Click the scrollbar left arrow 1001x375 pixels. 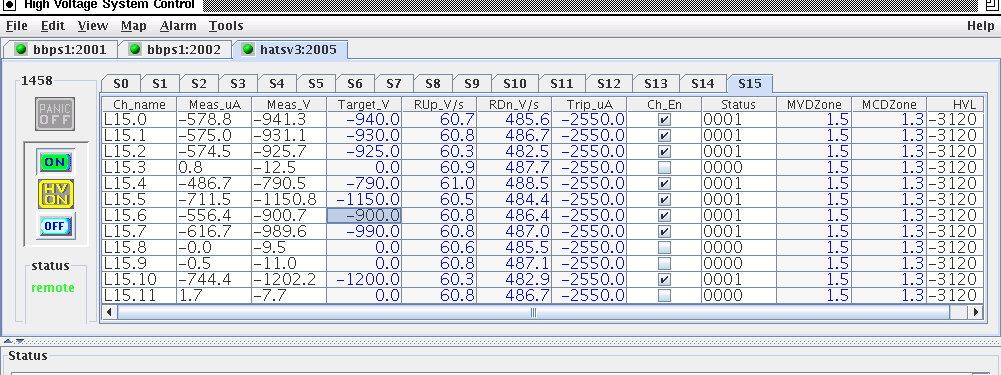(x=109, y=312)
